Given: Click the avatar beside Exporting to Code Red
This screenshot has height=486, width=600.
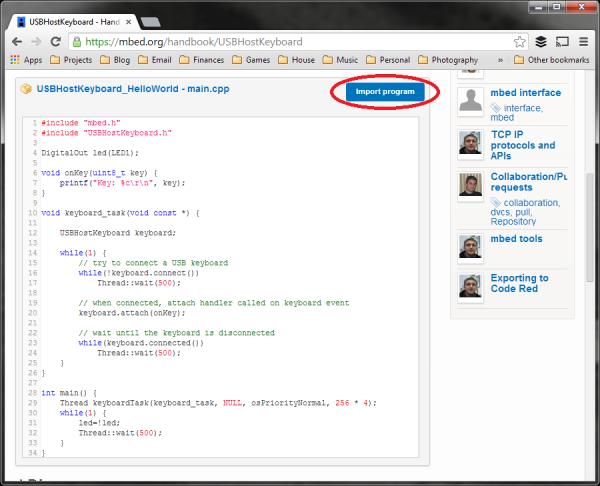Looking at the screenshot, I should click(x=471, y=287).
